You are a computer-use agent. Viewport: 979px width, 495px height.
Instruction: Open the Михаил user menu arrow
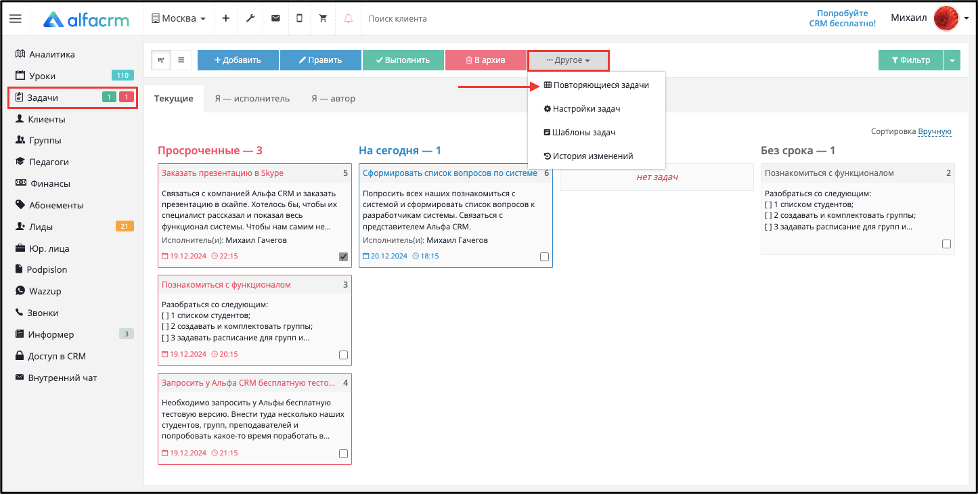(x=967, y=19)
